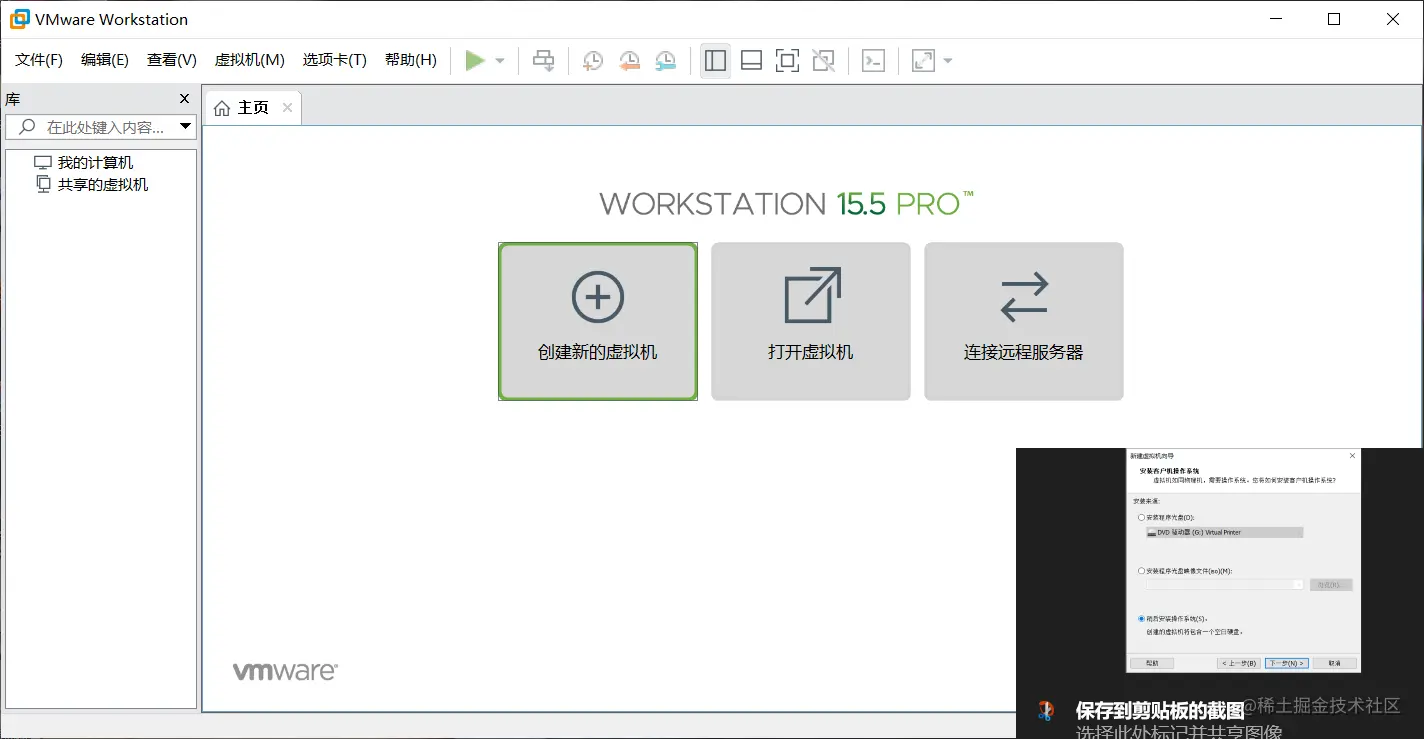Click the VMware Workstation title bar icon
The image size is (1424, 739).
[x=20, y=19]
